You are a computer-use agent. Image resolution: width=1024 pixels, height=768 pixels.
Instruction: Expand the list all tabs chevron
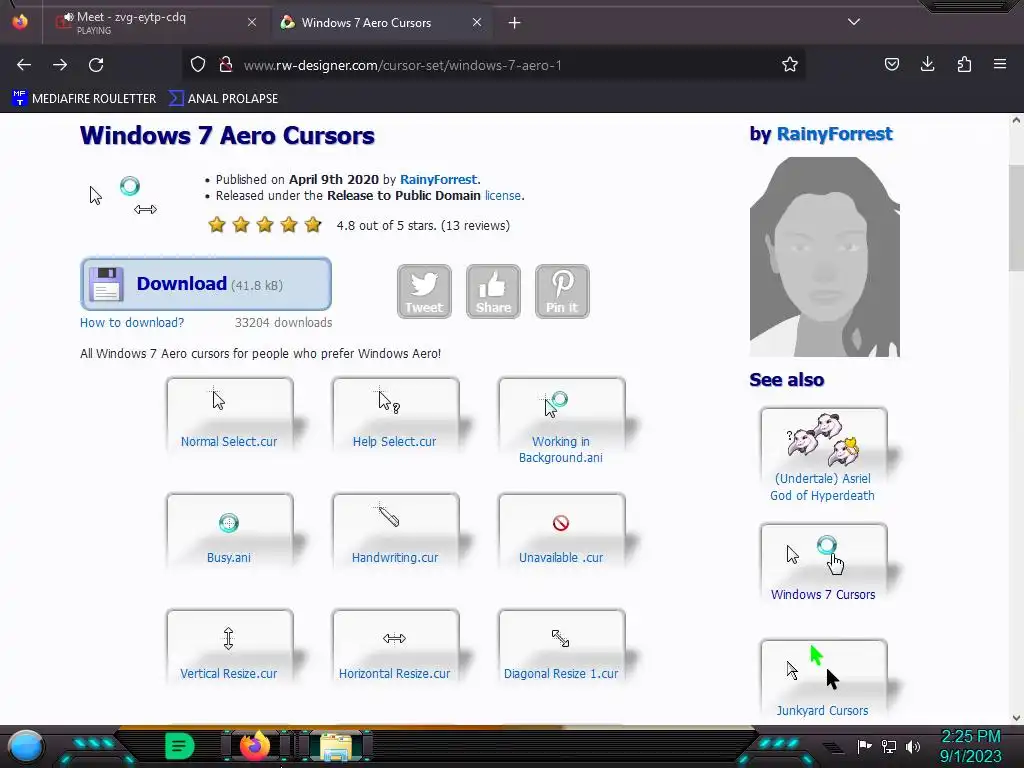coord(854,22)
